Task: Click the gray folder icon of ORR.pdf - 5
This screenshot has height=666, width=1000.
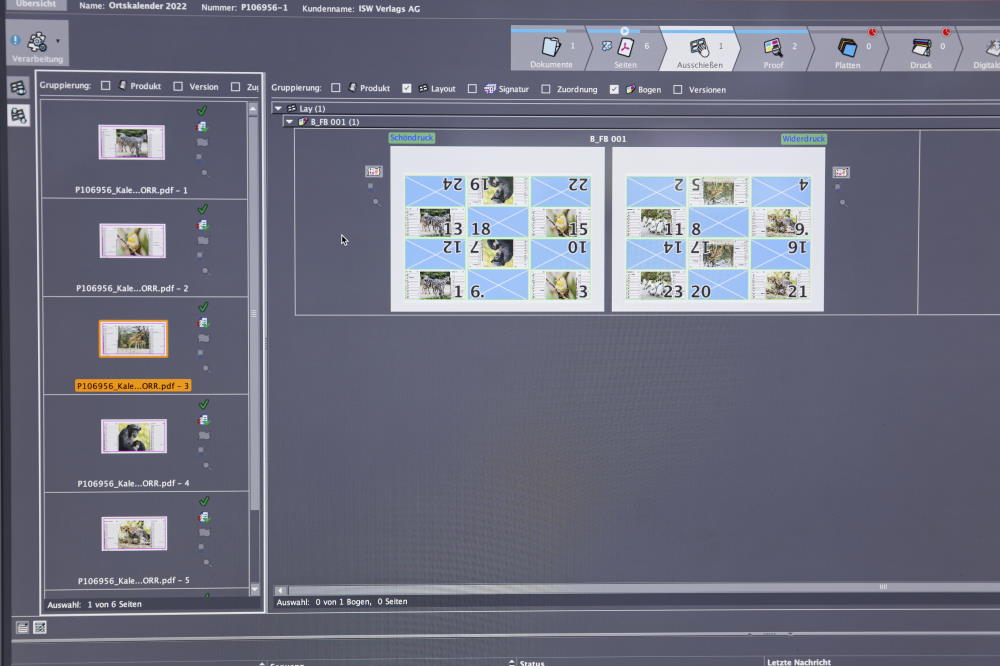Action: [x=204, y=533]
